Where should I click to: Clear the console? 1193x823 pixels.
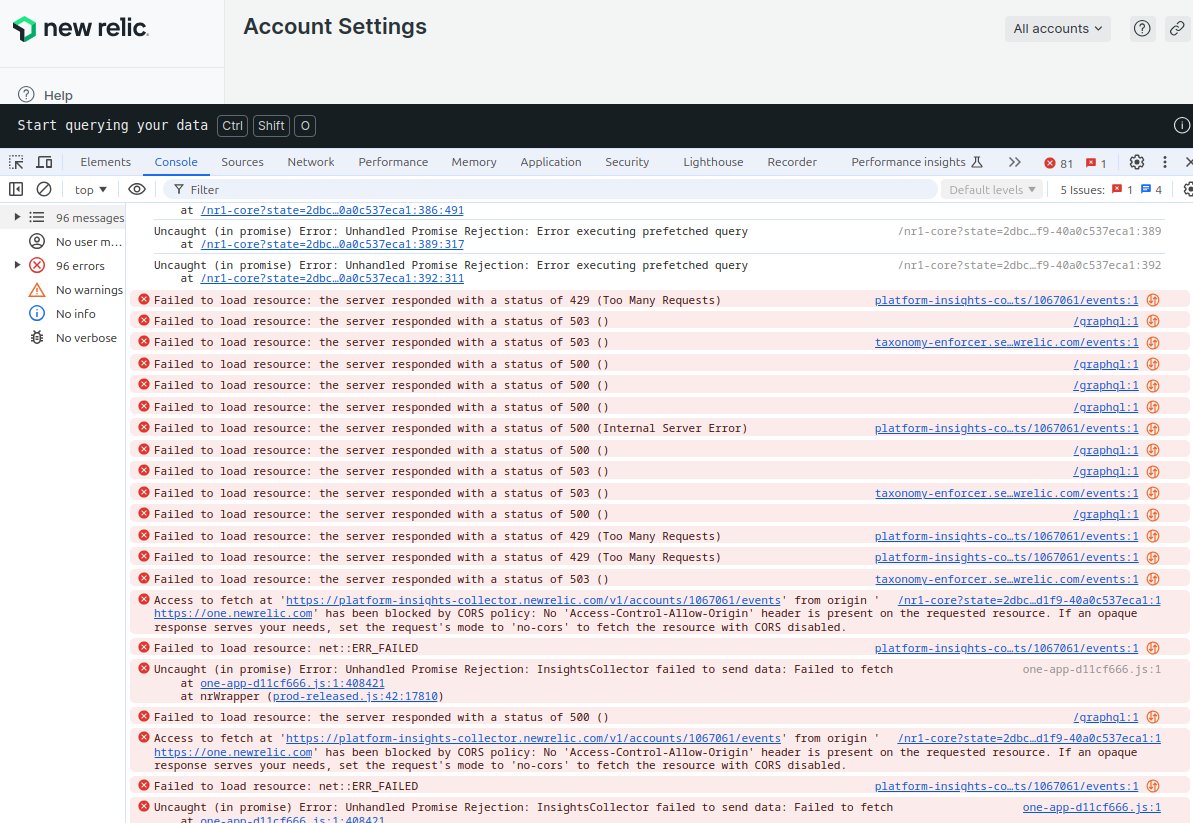click(x=44, y=189)
